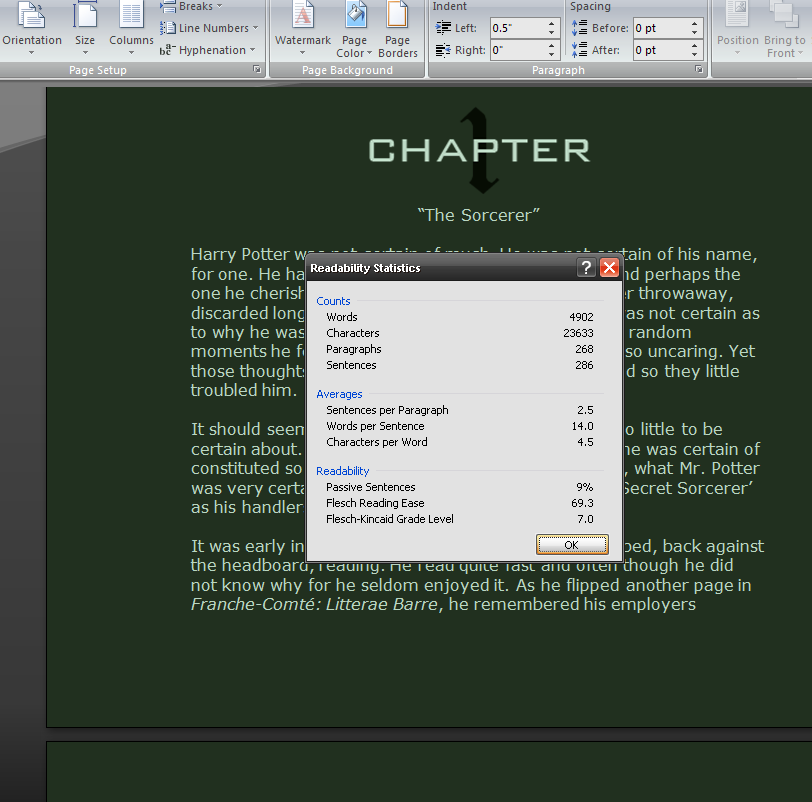Click Sentences per Paragraph row
Viewport: 812px width, 802px height.
459,410
